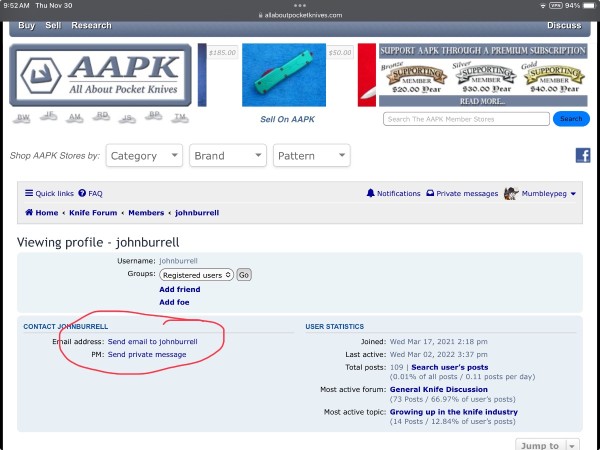Click the Mumbleypeg avatar image
600x450 pixels.
pos(511,194)
